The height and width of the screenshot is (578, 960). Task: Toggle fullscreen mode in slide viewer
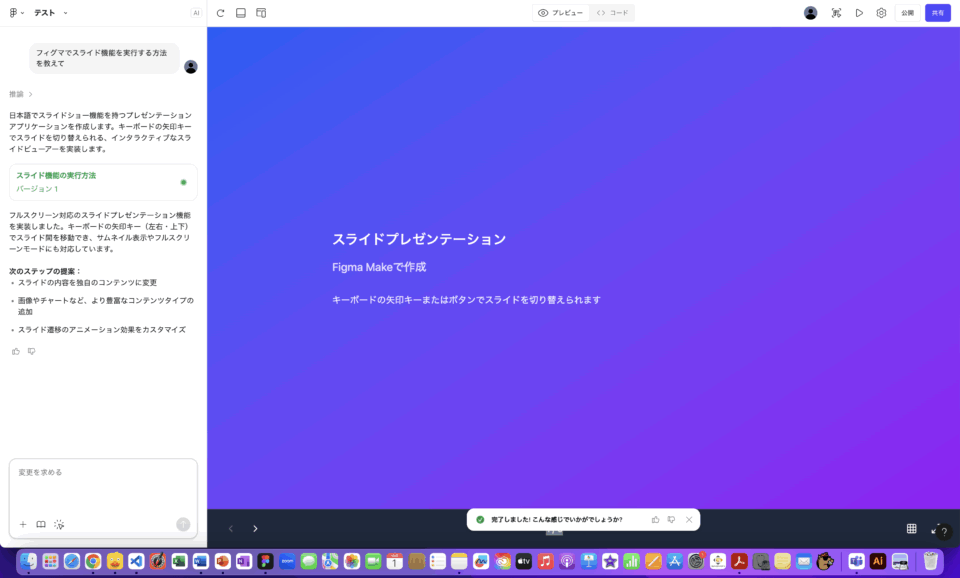click(x=935, y=528)
